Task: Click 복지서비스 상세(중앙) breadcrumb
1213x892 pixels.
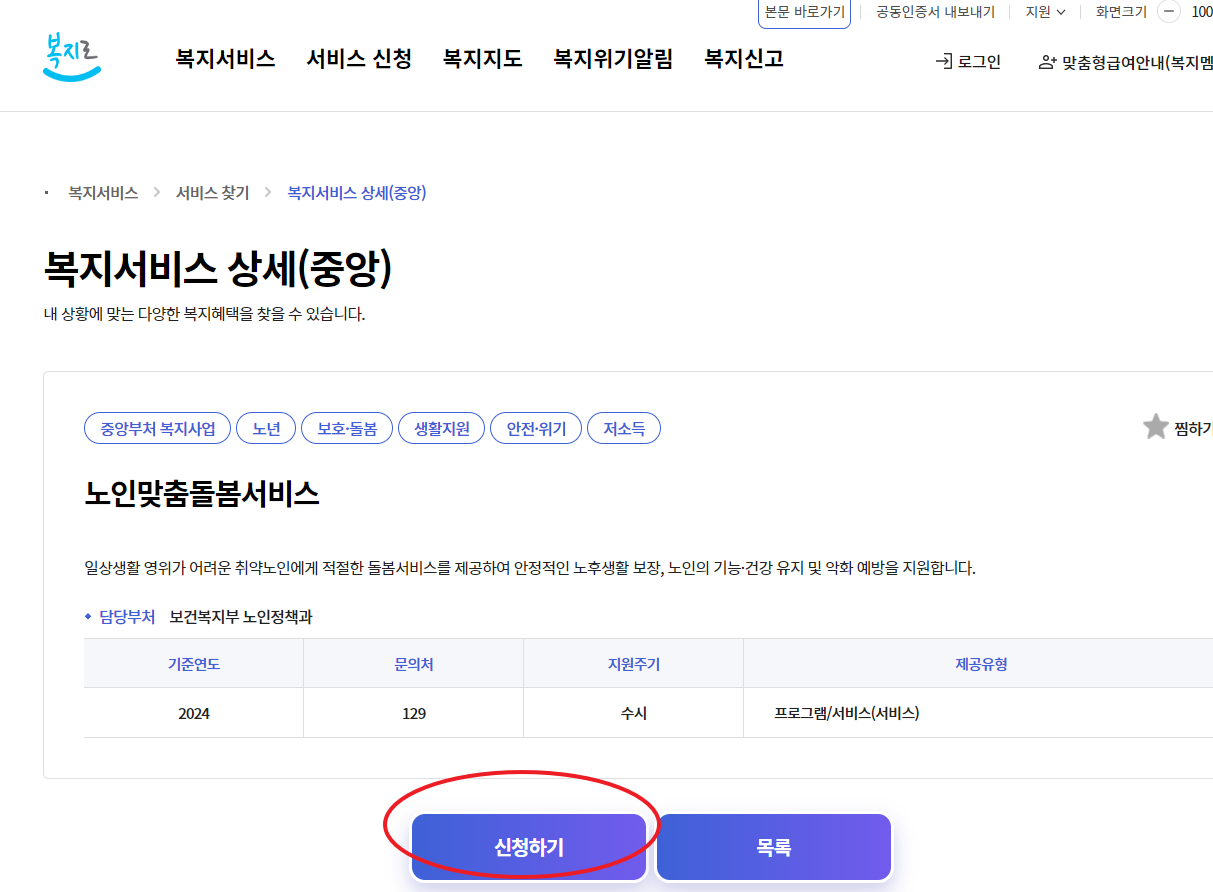Action: tap(357, 192)
